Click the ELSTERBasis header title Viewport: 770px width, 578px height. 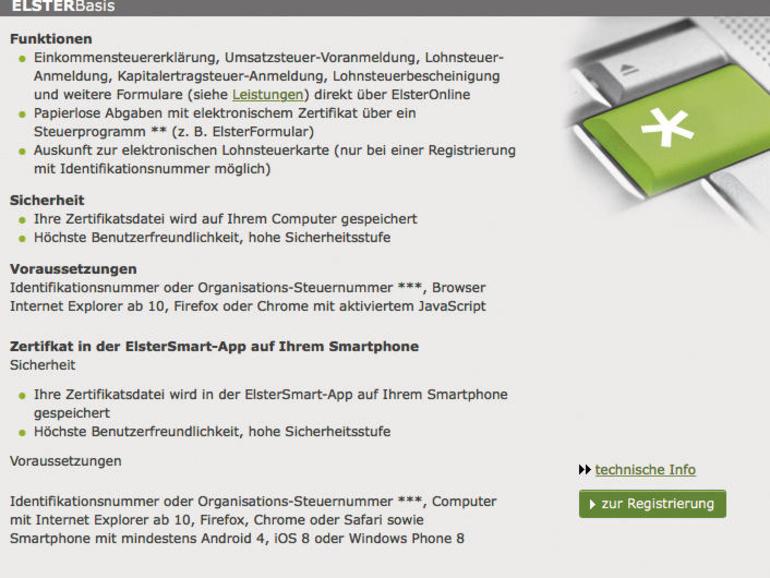tap(63, 6)
